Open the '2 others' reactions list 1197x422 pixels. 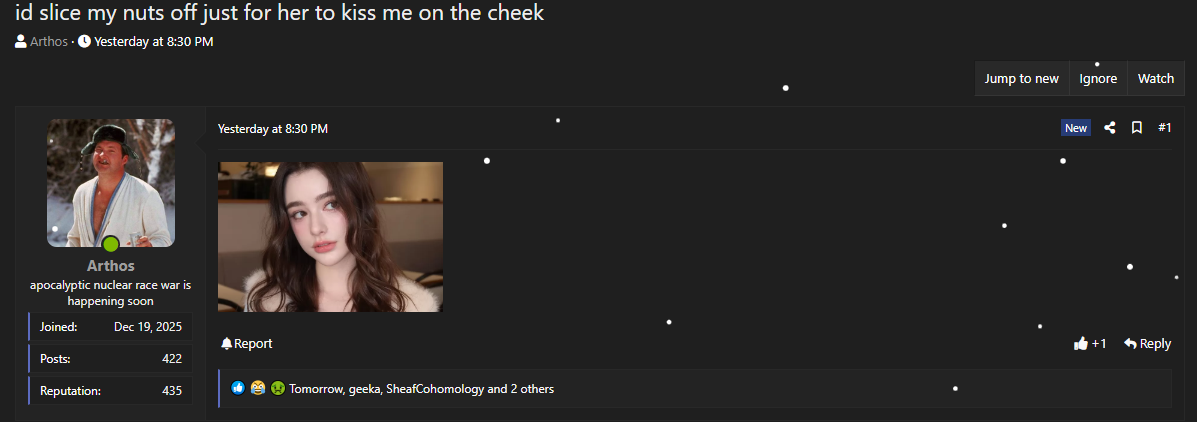(532, 389)
